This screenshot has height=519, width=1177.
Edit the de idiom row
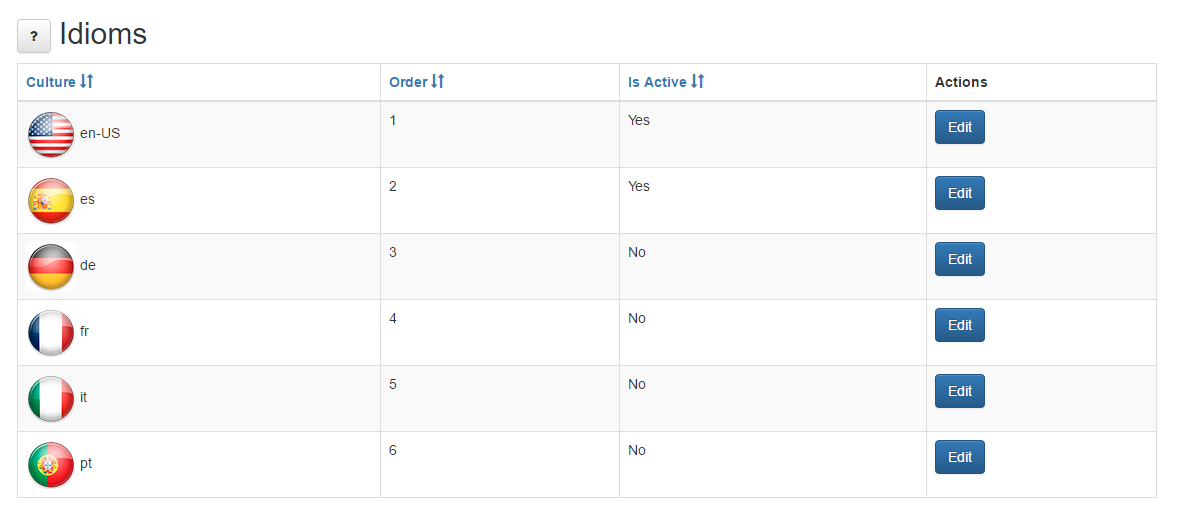(959, 259)
